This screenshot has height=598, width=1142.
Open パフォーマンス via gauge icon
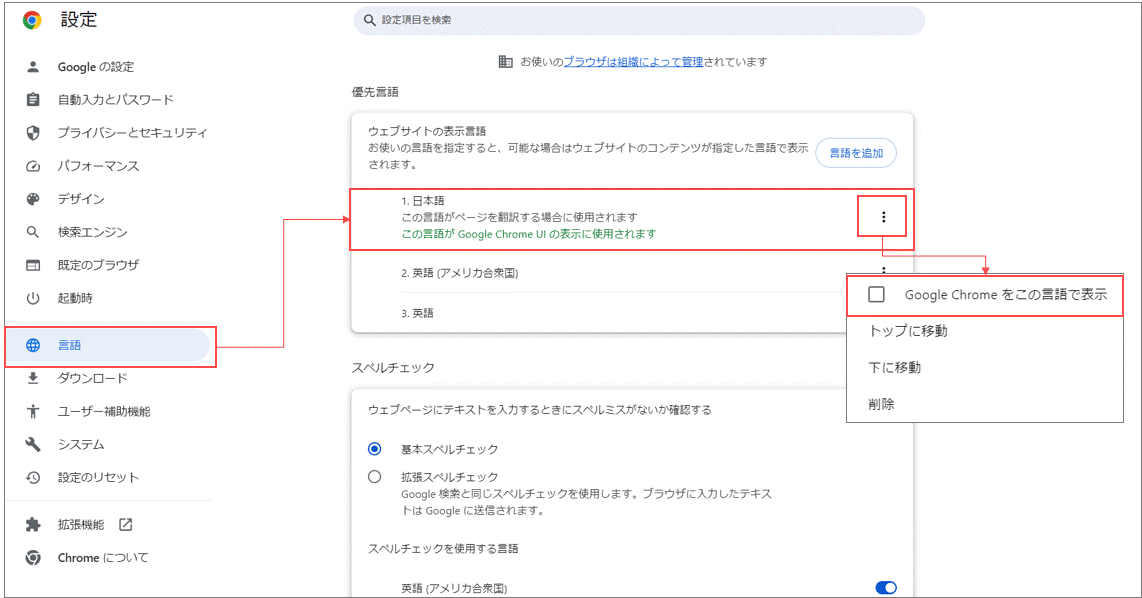[33, 166]
